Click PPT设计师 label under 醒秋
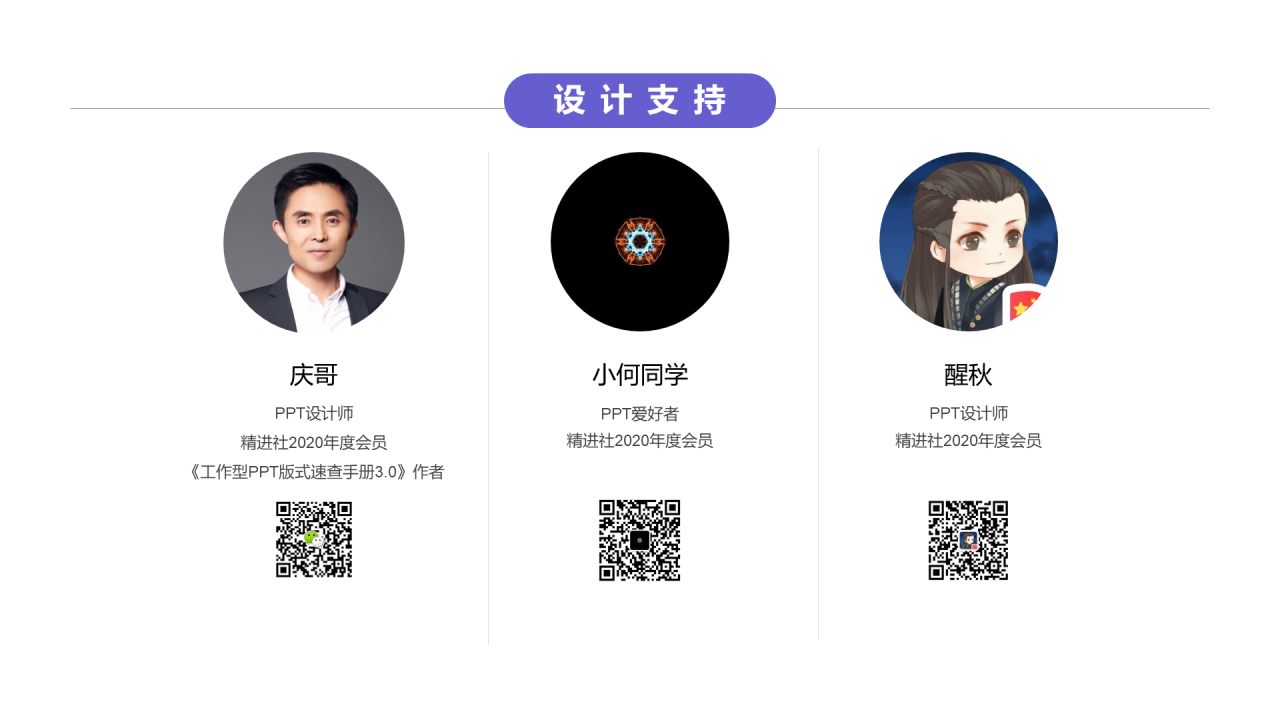The height and width of the screenshot is (720, 1280). [968, 413]
